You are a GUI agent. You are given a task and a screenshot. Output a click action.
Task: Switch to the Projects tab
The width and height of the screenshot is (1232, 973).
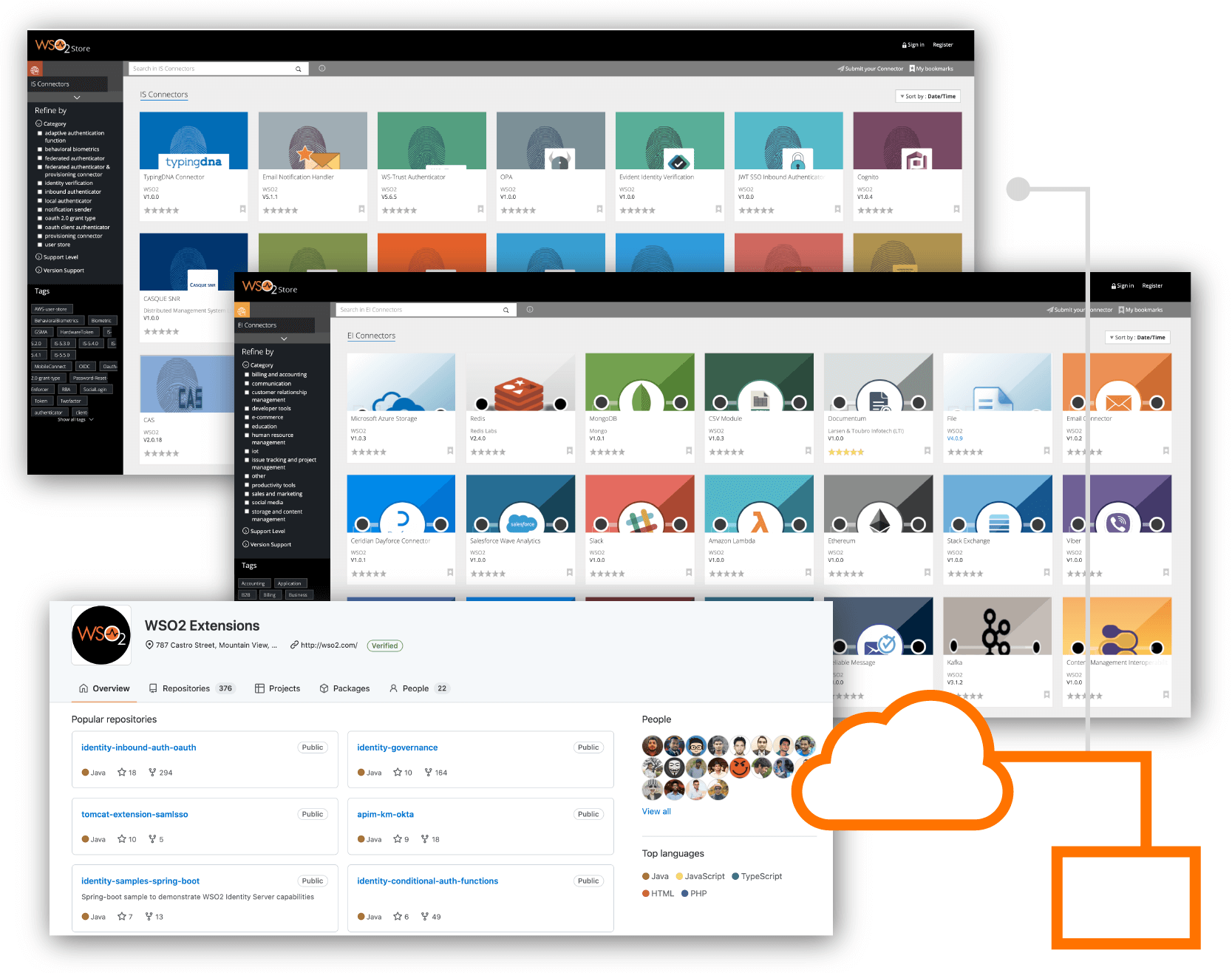click(278, 688)
